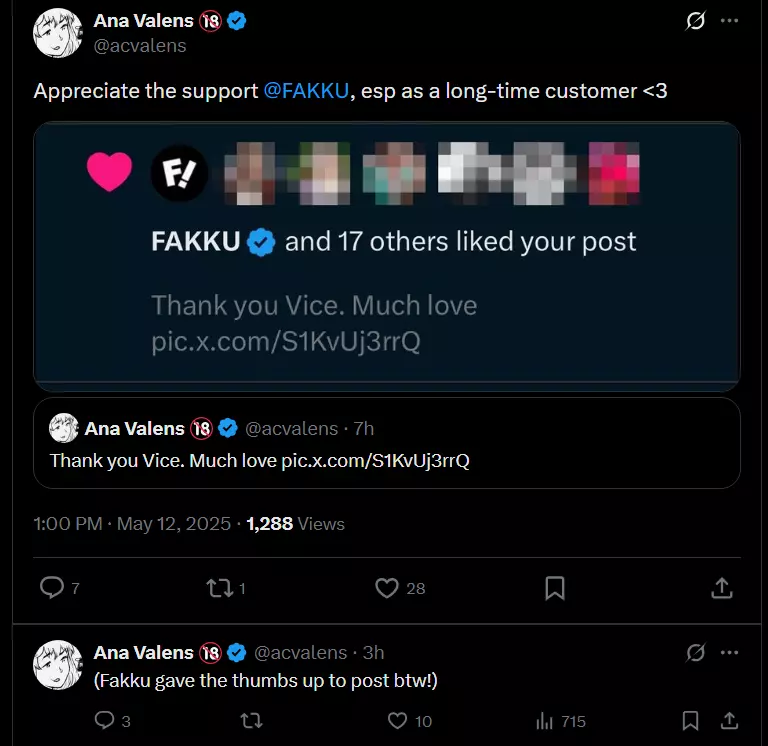Click Grok icon on the reply post

(696, 653)
